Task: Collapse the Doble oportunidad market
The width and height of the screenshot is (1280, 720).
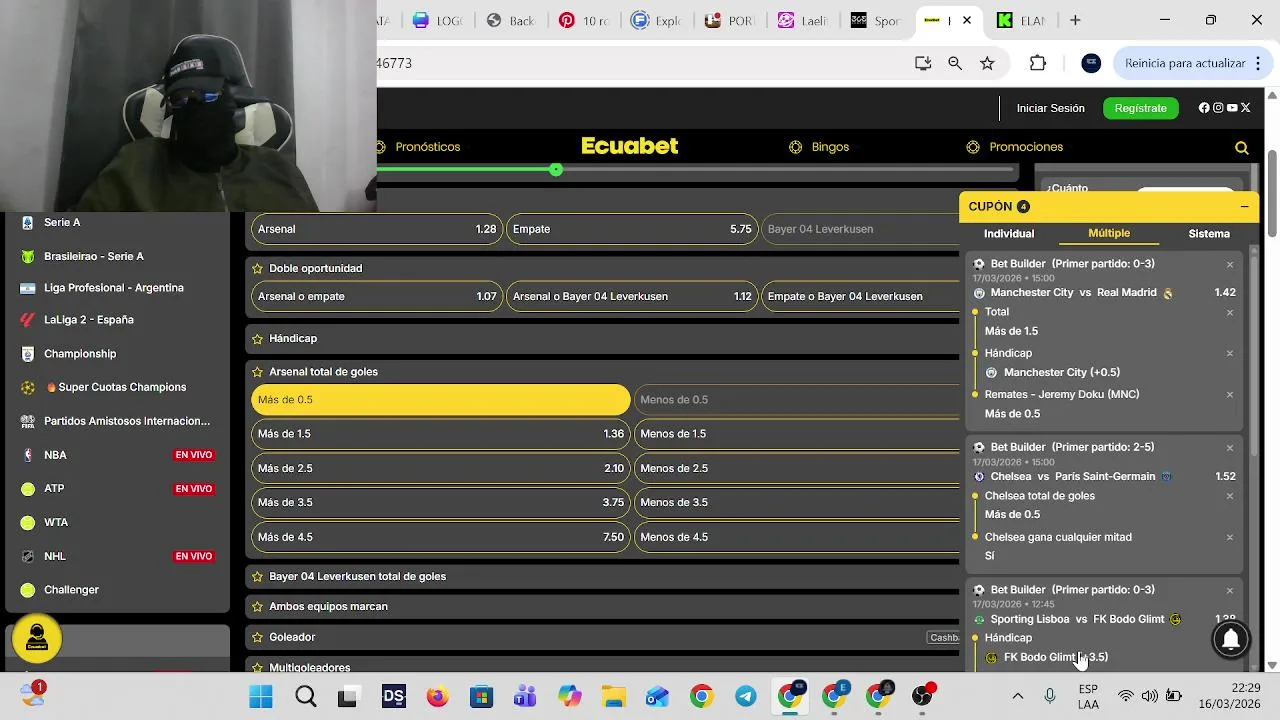Action: click(x=602, y=268)
